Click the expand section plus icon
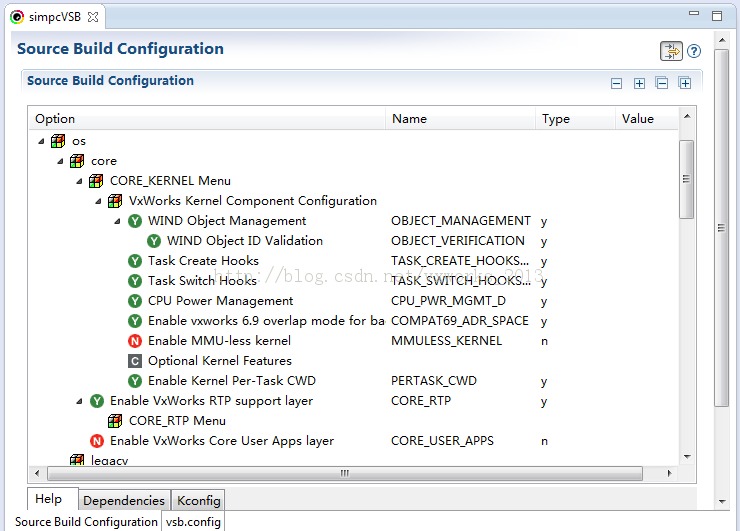The image size is (740, 531). click(639, 84)
